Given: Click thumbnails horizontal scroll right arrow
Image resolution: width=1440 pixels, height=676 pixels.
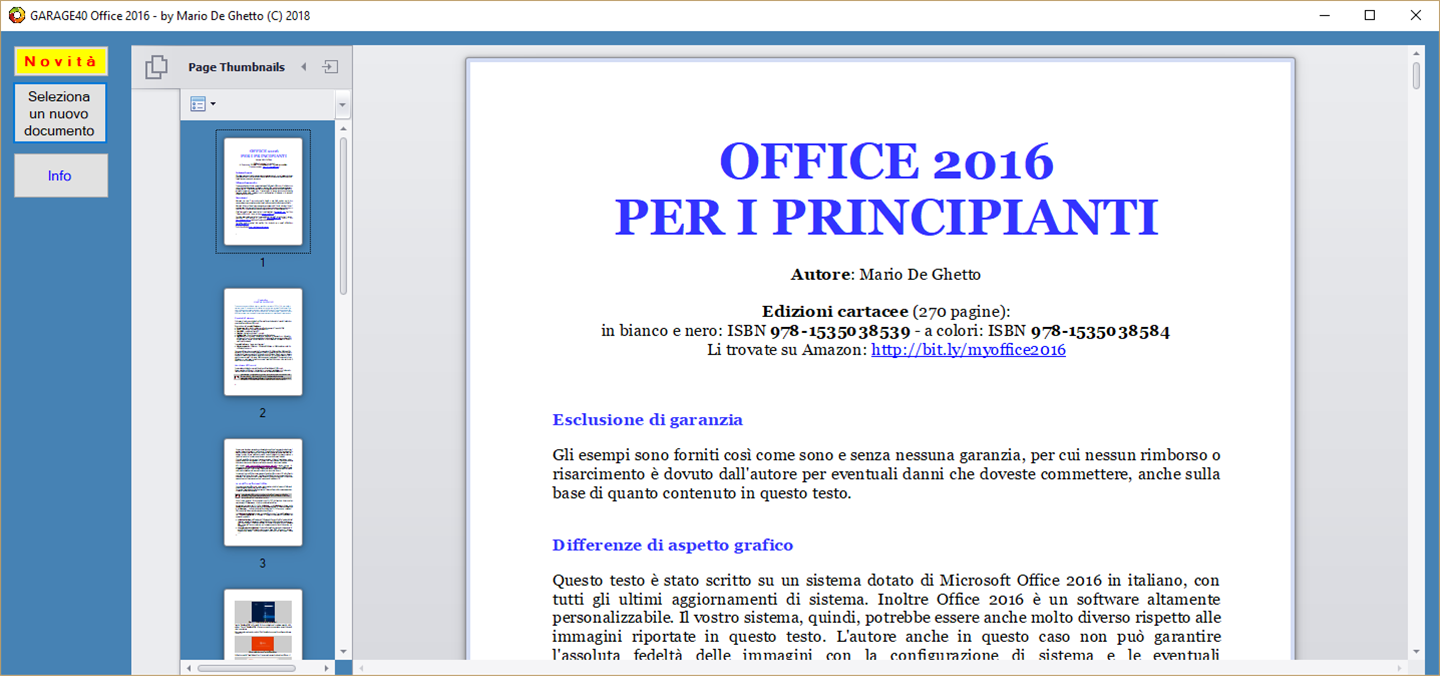Looking at the screenshot, I should coord(327,667).
